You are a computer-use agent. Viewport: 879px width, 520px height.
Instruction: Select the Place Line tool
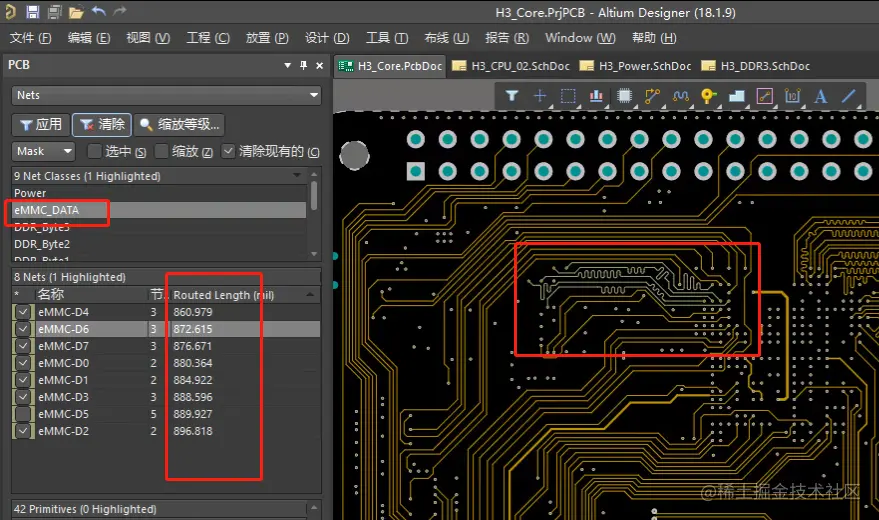click(x=849, y=96)
